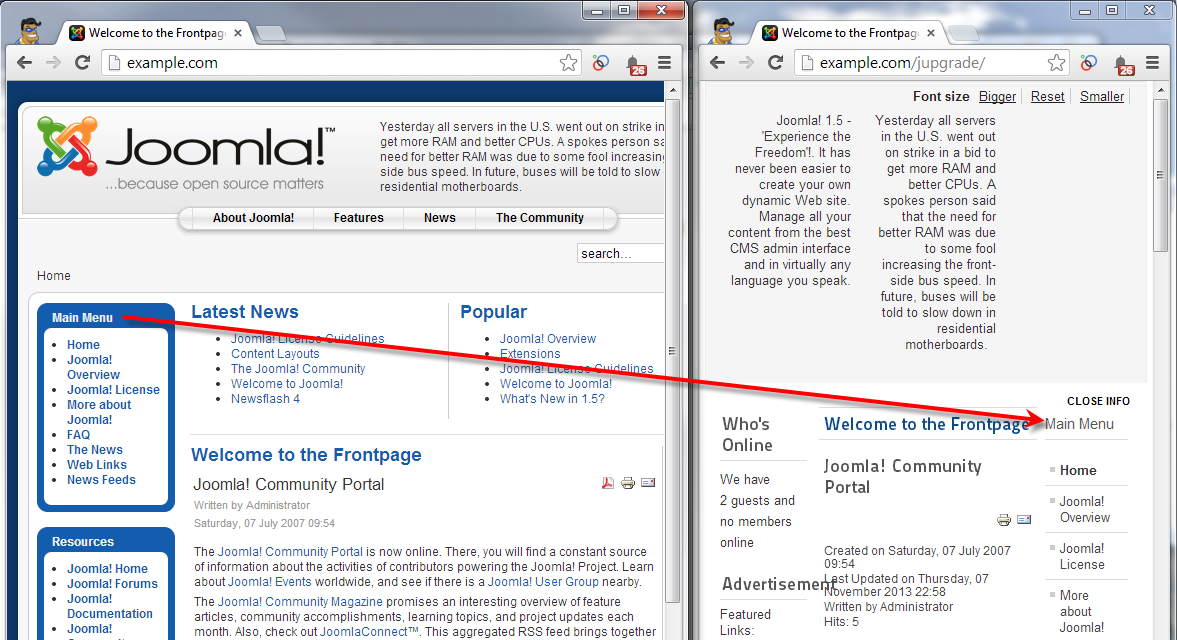Open new tab in right browser window

[x=964, y=33]
